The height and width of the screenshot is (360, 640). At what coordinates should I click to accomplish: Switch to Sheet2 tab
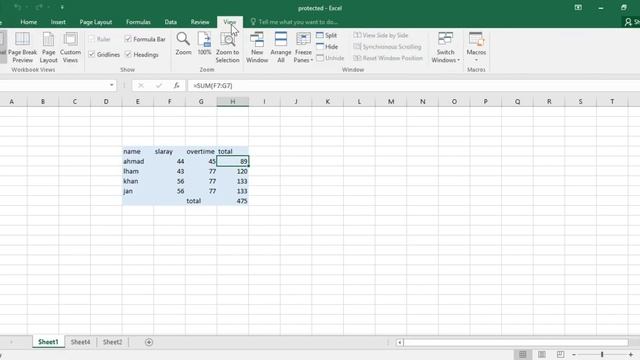pyautogui.click(x=112, y=342)
